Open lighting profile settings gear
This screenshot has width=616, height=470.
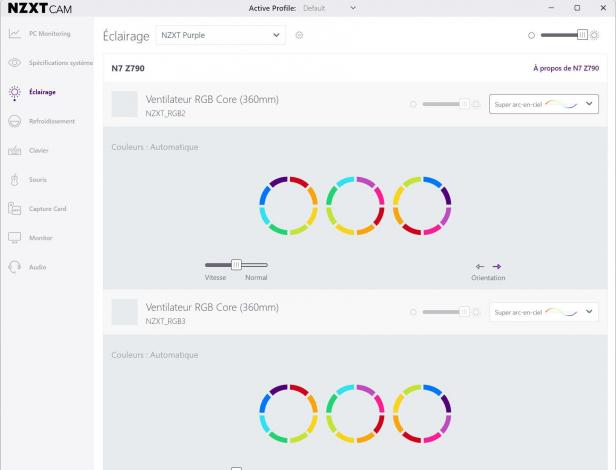tap(299, 35)
